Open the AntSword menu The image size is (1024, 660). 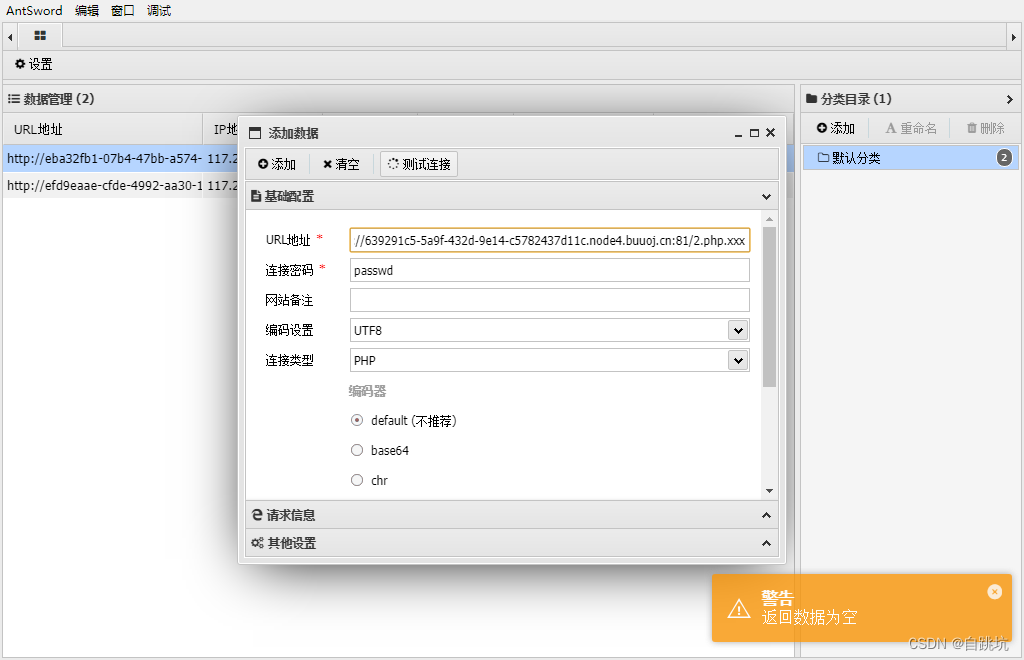click(x=34, y=10)
